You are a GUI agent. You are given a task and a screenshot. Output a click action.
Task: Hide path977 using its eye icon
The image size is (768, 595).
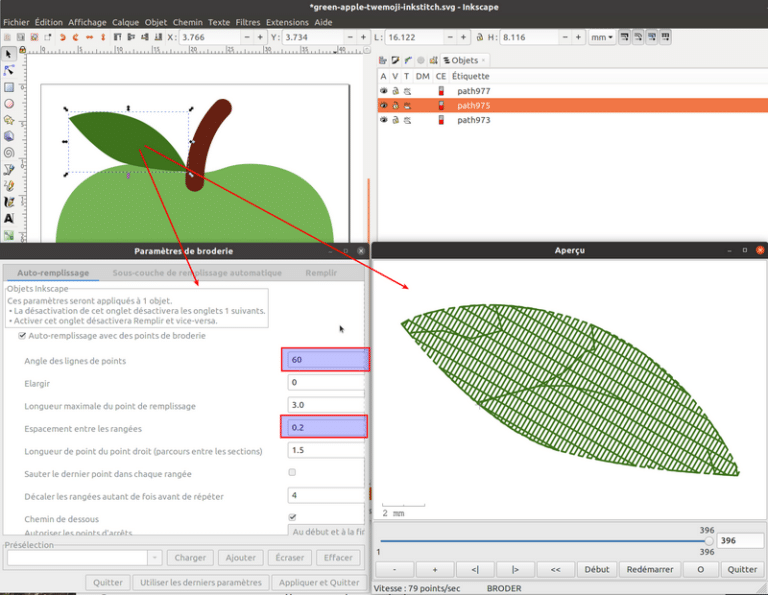[x=383, y=91]
